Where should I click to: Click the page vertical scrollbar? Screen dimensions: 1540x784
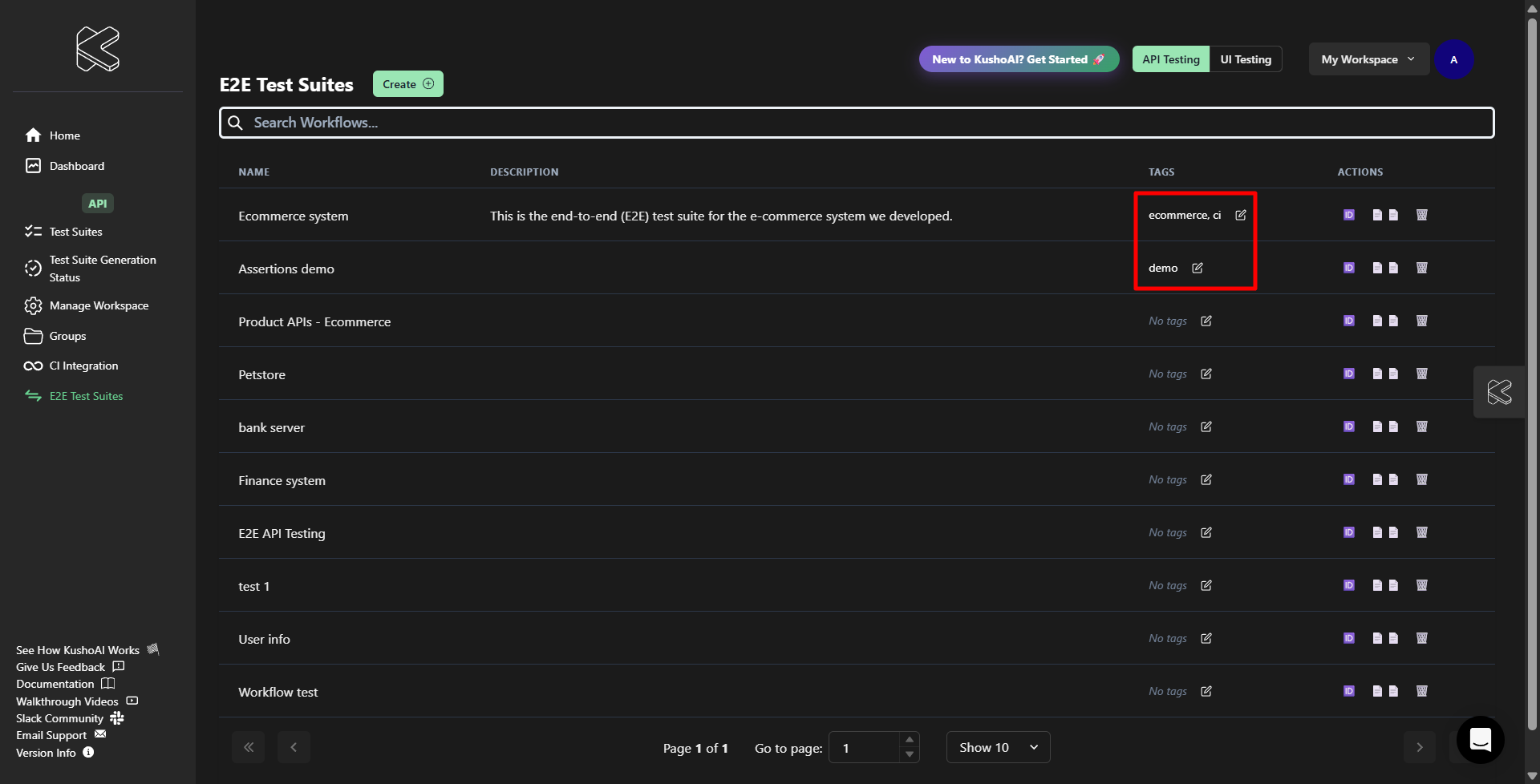[x=1531, y=369]
